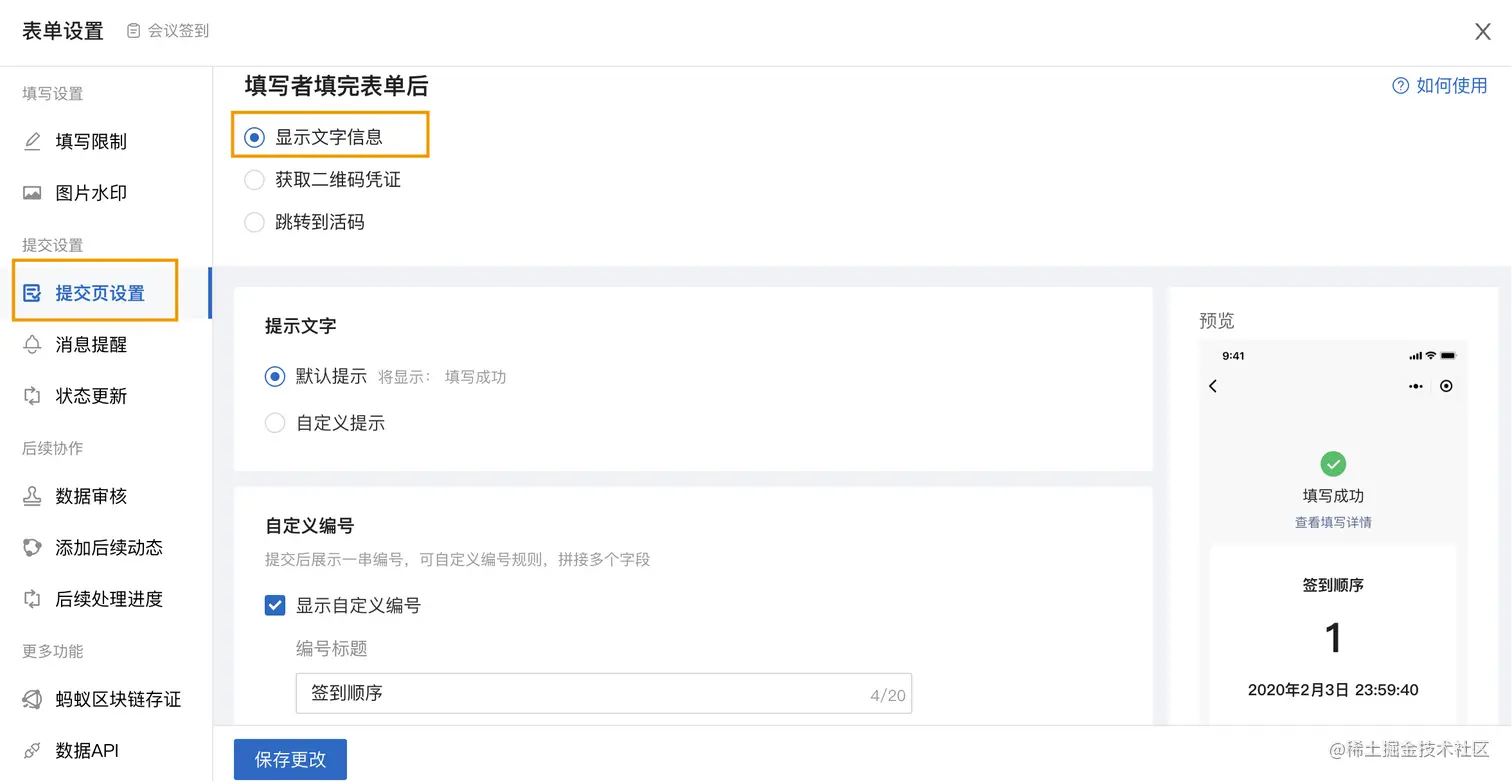Click the pencil icon beside 填写限制
Screen dimensions: 1512x782
click(33, 141)
